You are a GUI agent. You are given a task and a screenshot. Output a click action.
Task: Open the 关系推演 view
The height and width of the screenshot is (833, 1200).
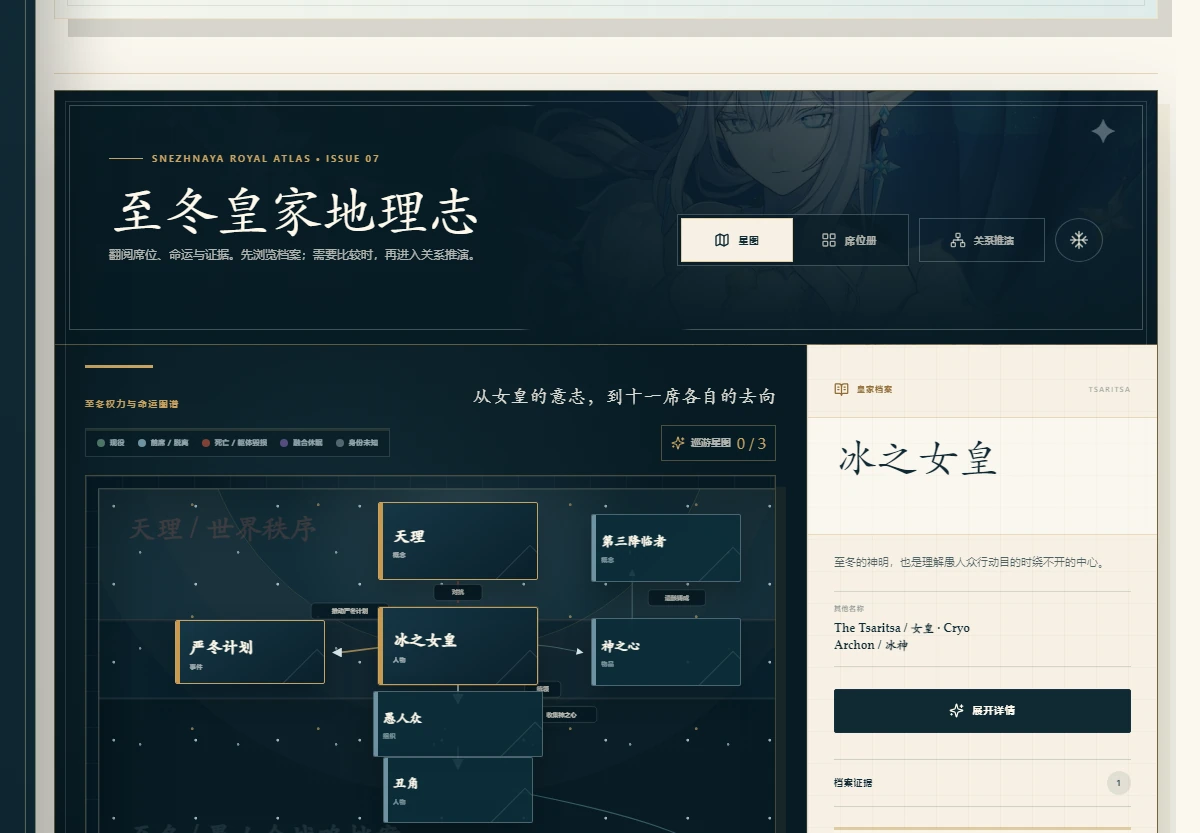(x=982, y=240)
